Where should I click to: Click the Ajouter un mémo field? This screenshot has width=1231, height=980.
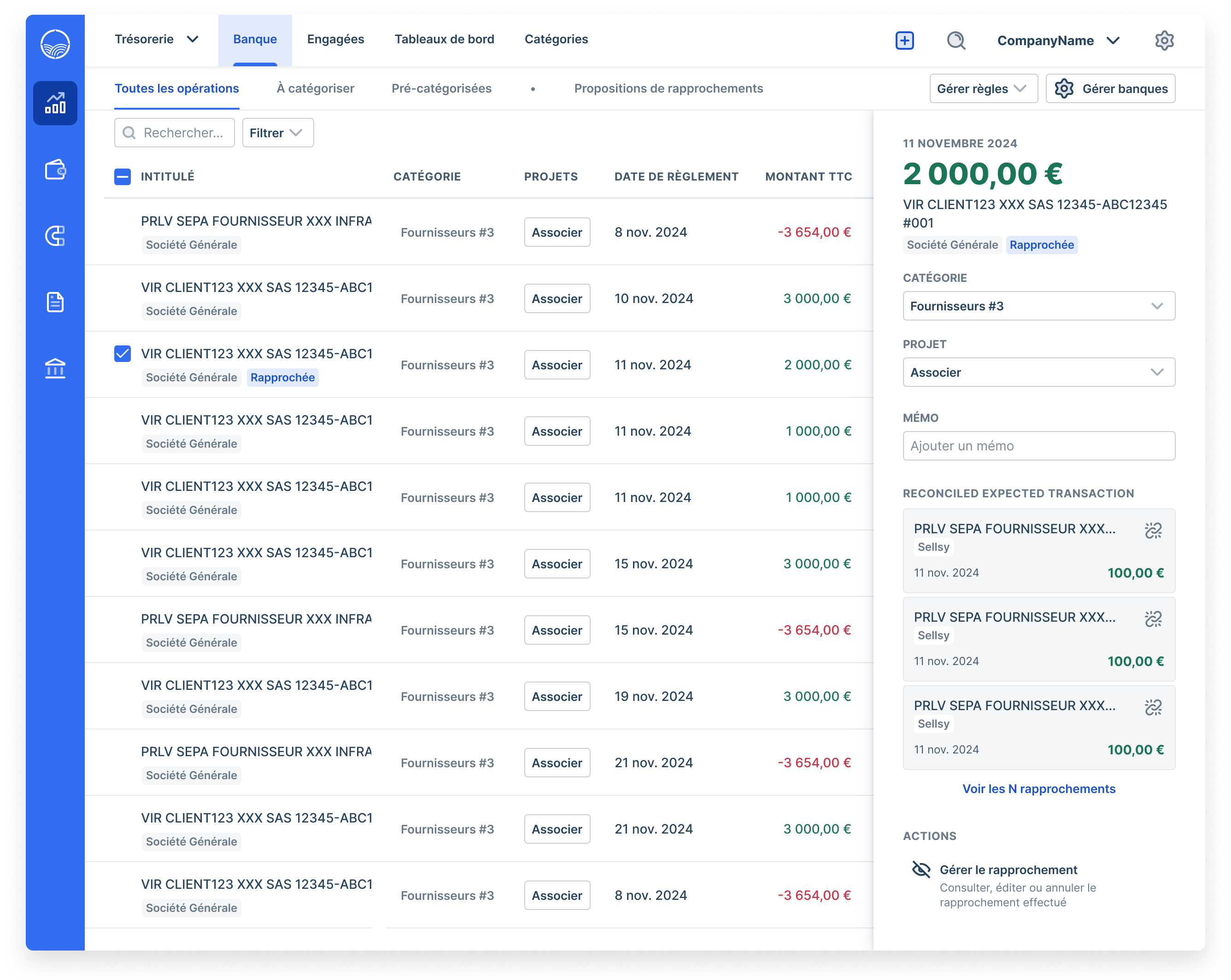click(x=1038, y=446)
